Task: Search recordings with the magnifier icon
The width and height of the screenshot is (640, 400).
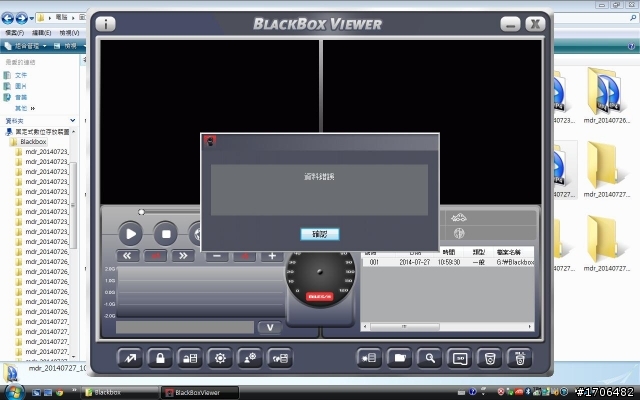Action: tap(429, 358)
